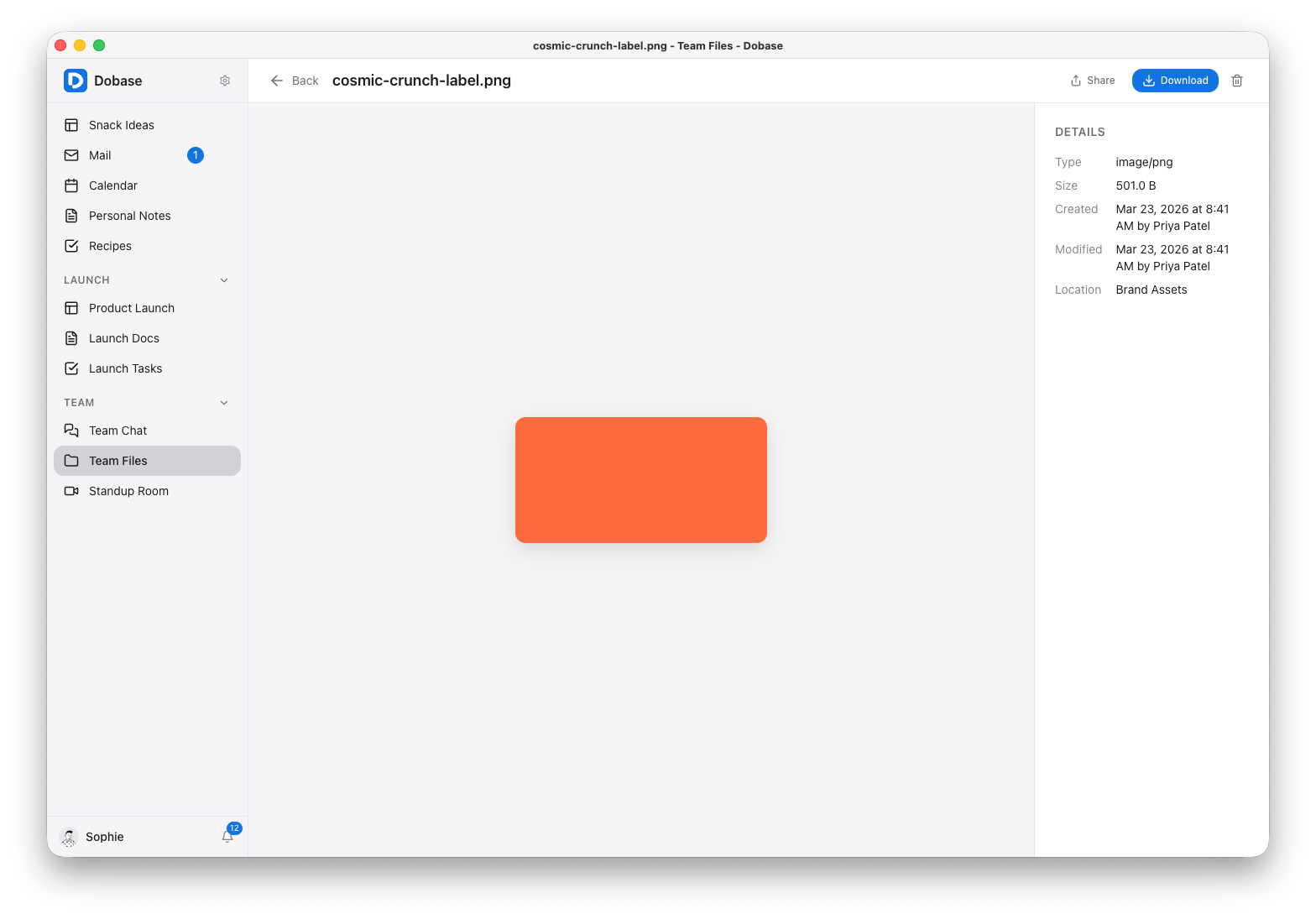Open workspace settings gear icon
1316x919 pixels.
click(x=225, y=81)
